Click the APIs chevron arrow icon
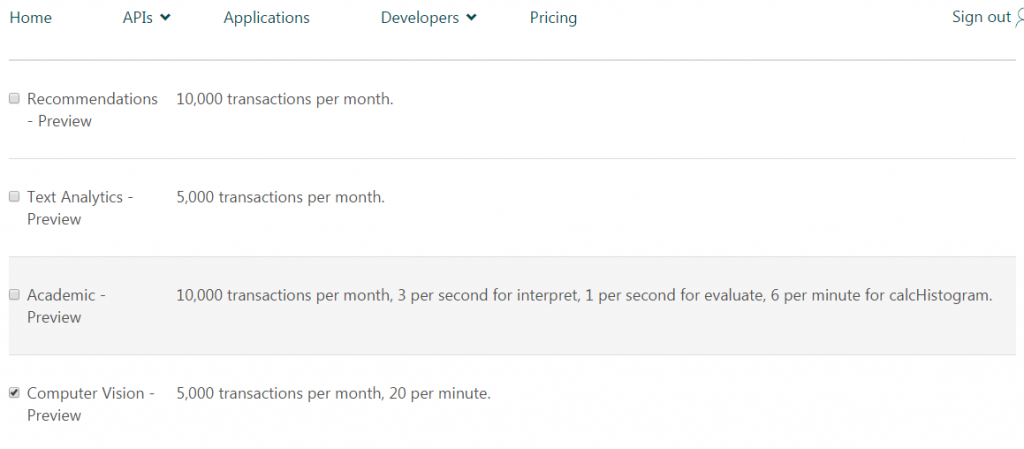This screenshot has height=449, width=1024. (x=165, y=18)
